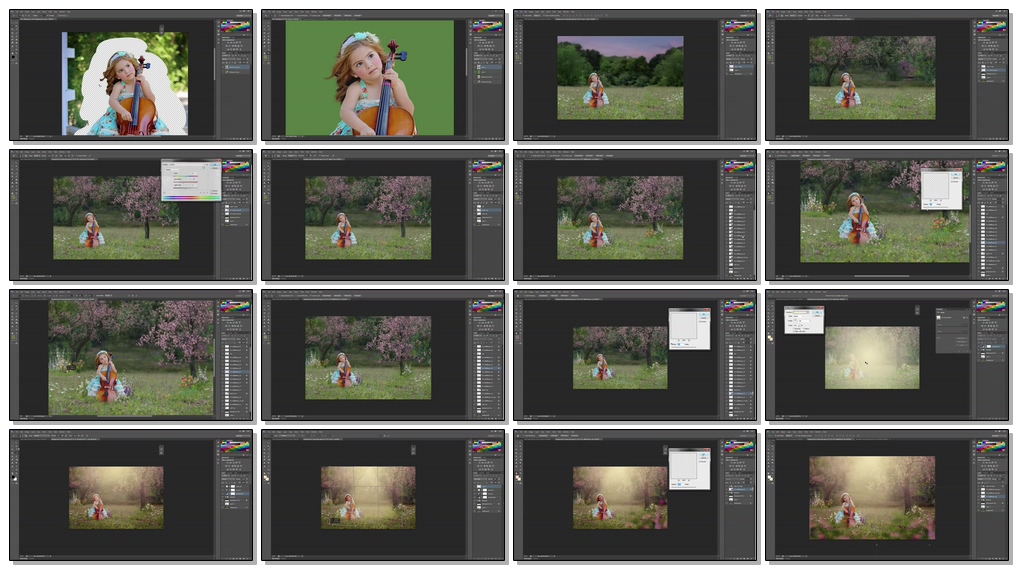Click the Swatches color grid in the white-cutout screenshot

pos(235,27)
